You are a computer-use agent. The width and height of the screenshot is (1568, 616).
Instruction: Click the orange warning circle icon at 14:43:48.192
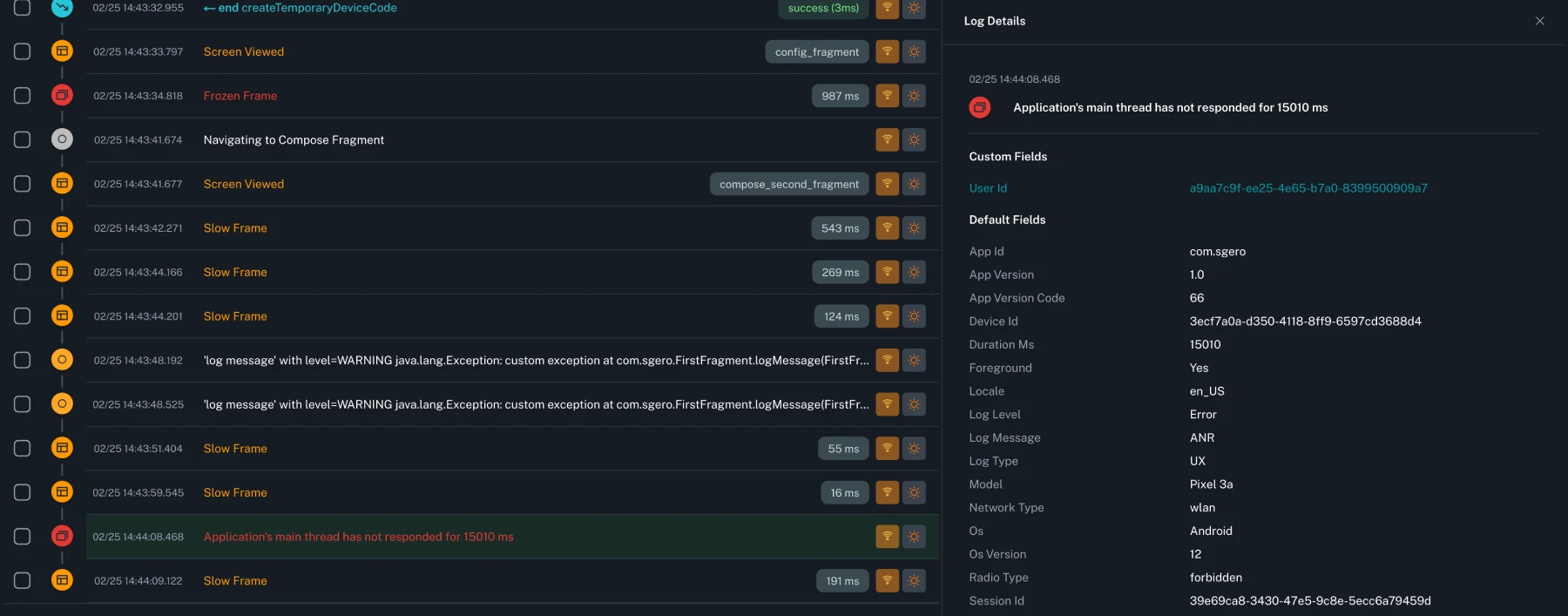point(62,360)
